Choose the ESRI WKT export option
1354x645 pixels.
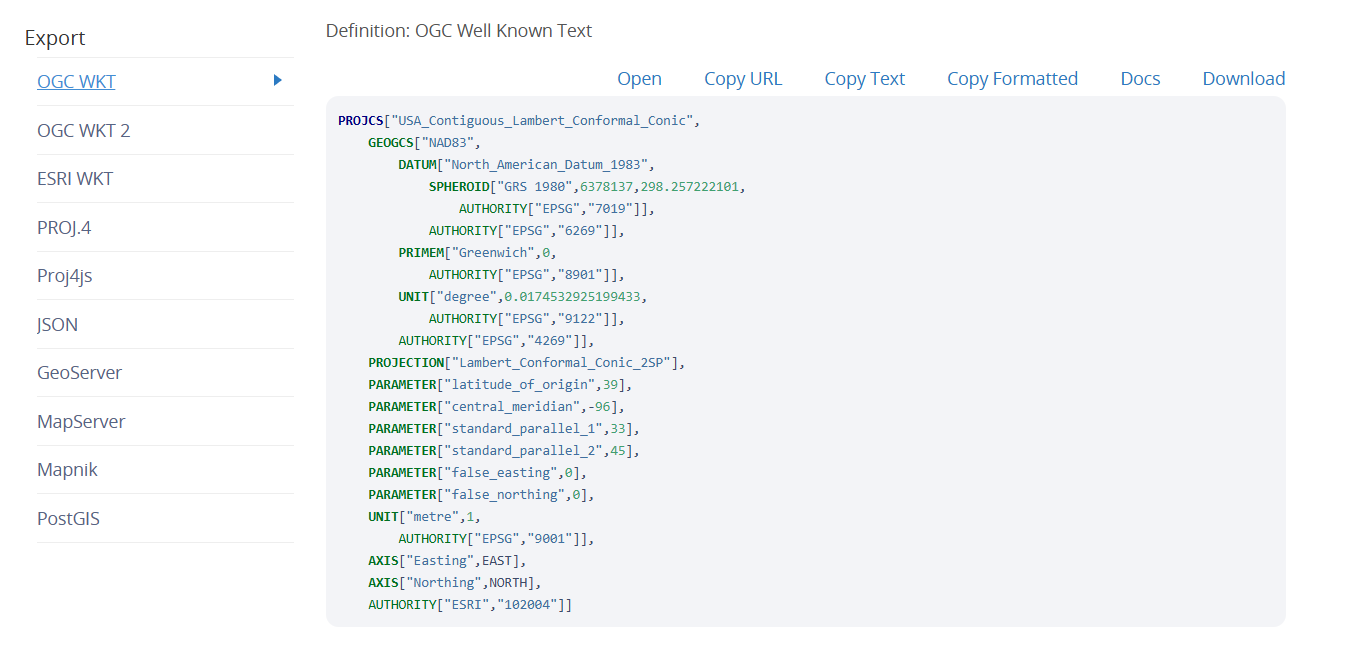tap(75, 179)
